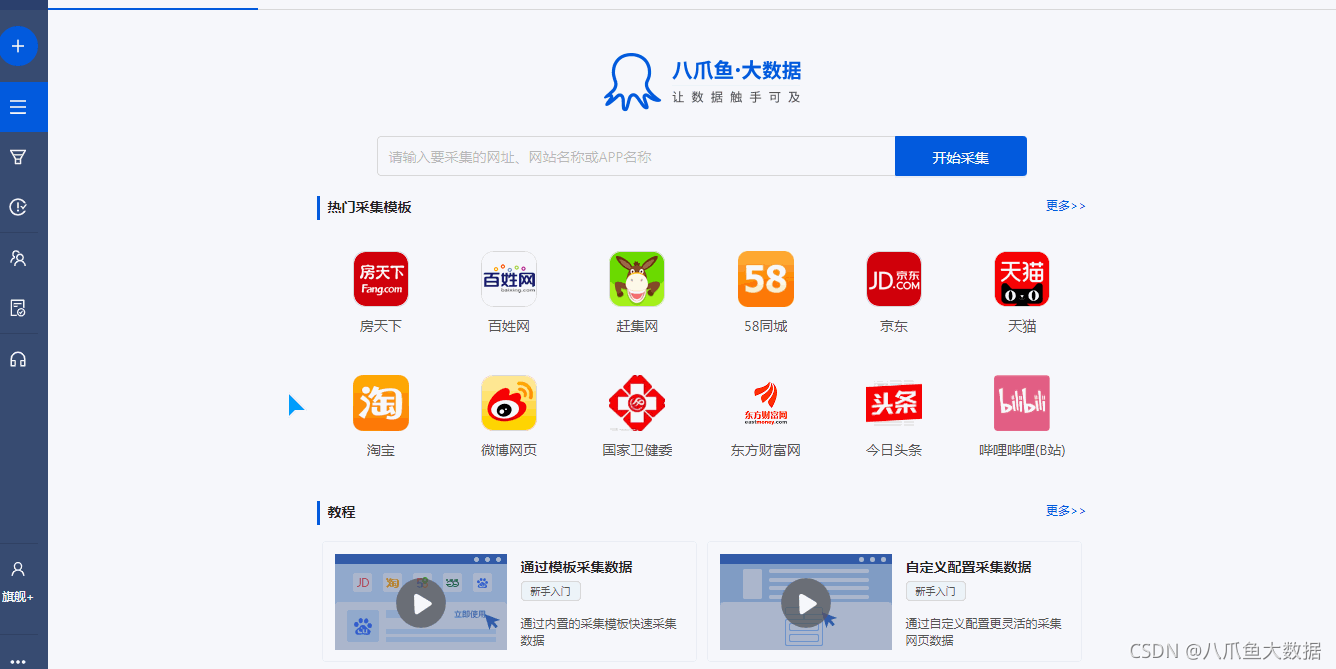Click the 今日头条 label text
This screenshot has height=669, width=1336.
point(894,450)
